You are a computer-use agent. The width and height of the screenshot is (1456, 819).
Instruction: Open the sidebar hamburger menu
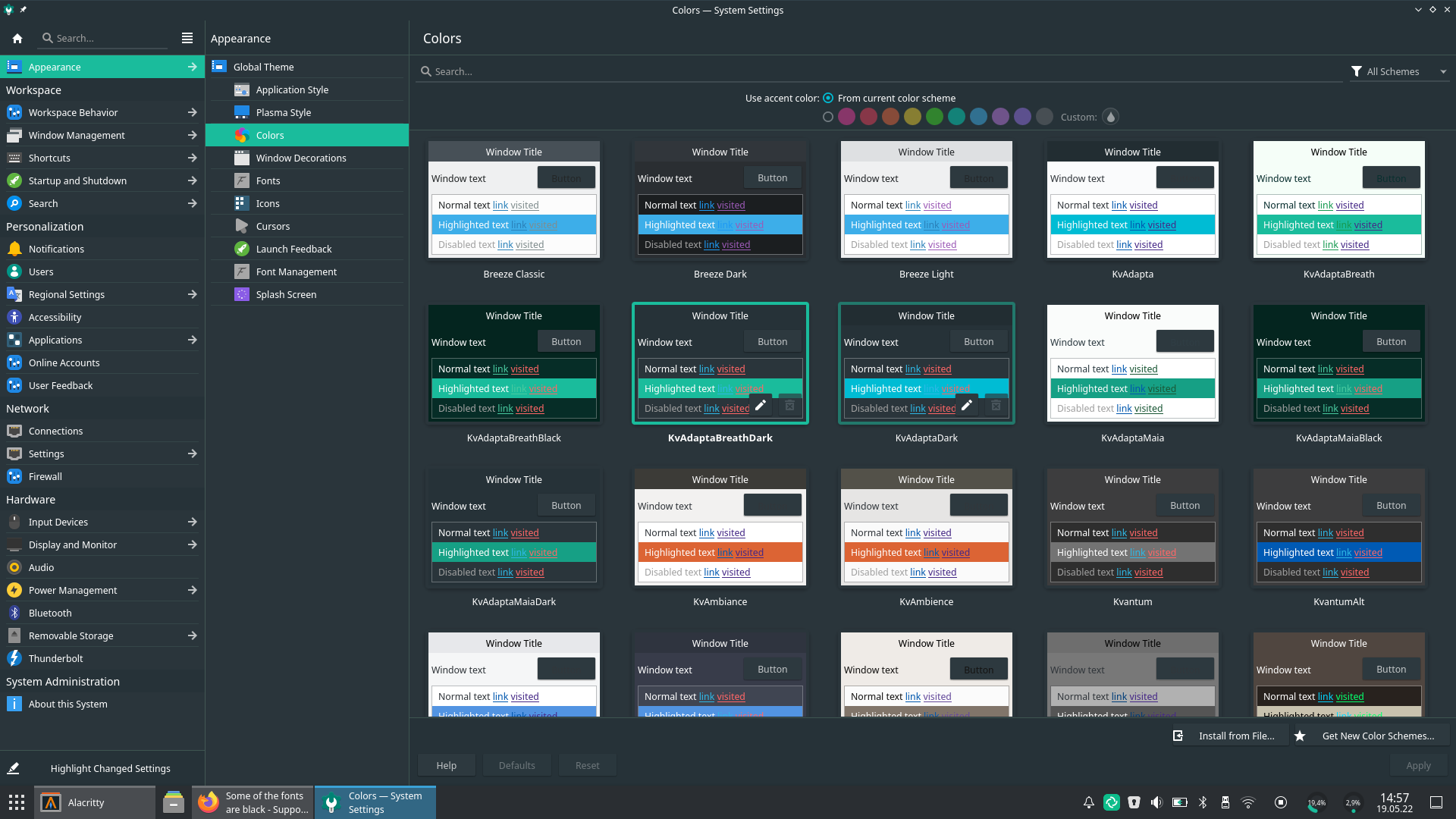pyautogui.click(x=187, y=38)
